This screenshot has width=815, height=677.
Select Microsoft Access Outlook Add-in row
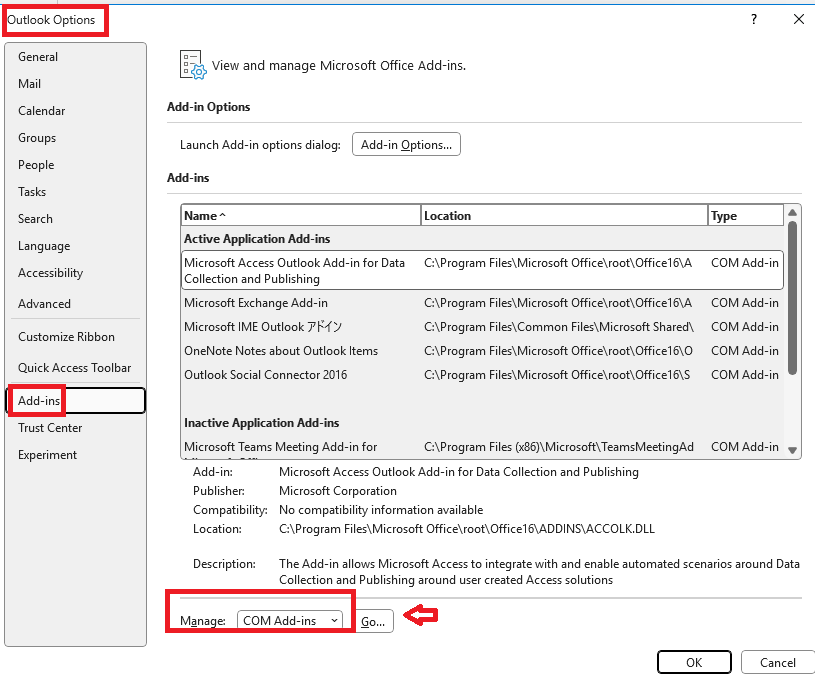[x=482, y=270]
